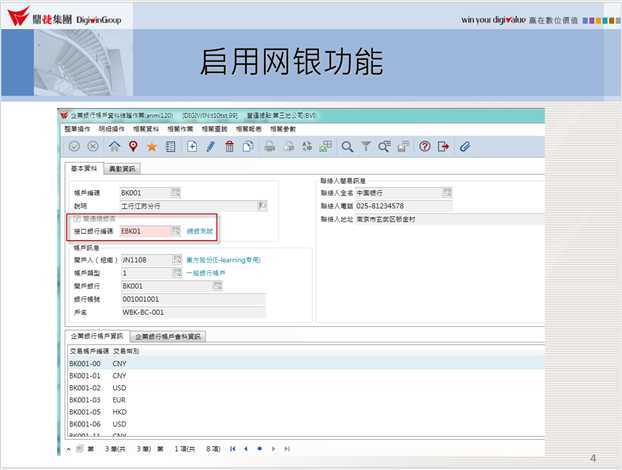Image resolution: width=622 pixels, height=470 pixels.
Task: Open lookup on opening bank BK001 field
Action: [x=217, y=286]
